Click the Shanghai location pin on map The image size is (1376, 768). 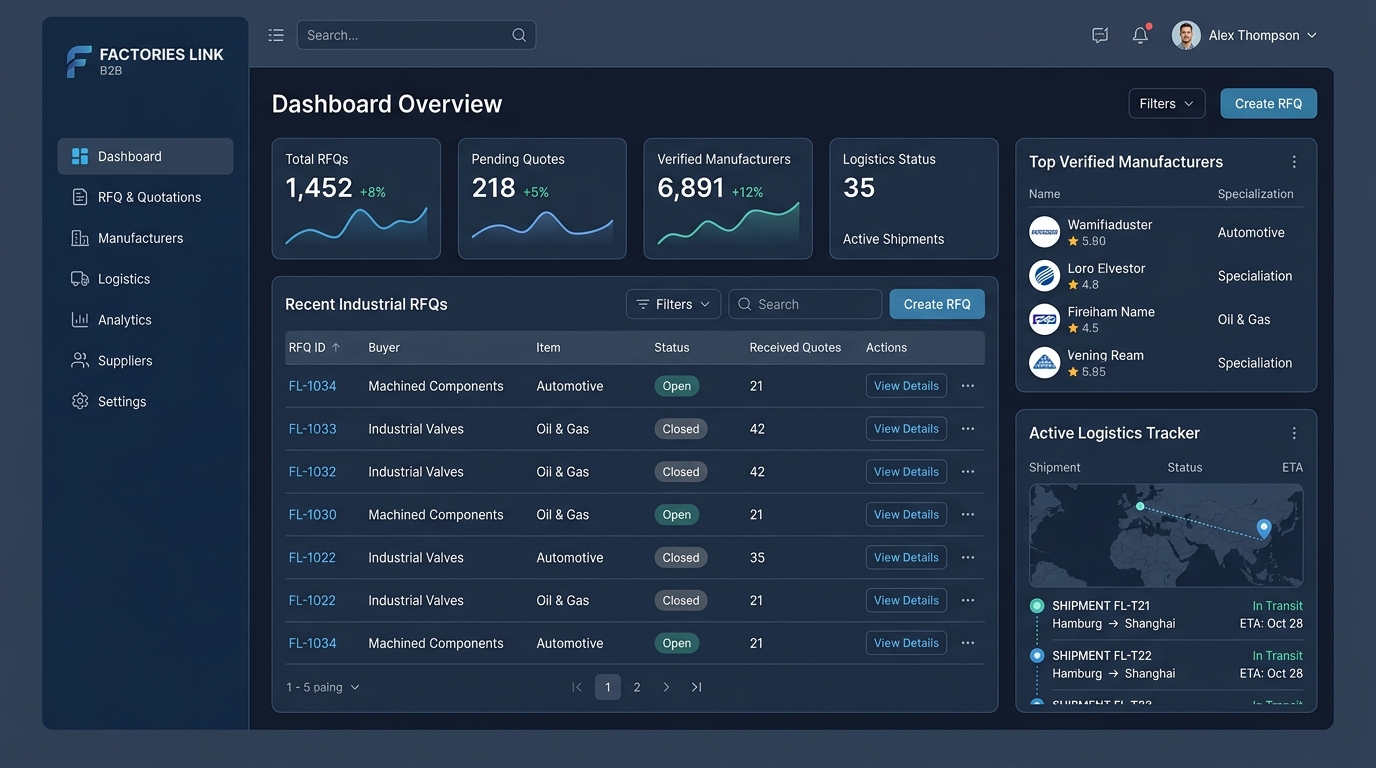[x=1264, y=528]
